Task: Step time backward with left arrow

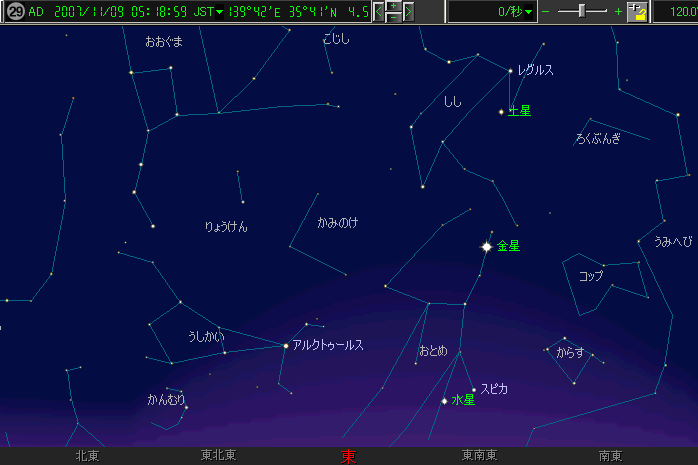Action: click(x=379, y=12)
